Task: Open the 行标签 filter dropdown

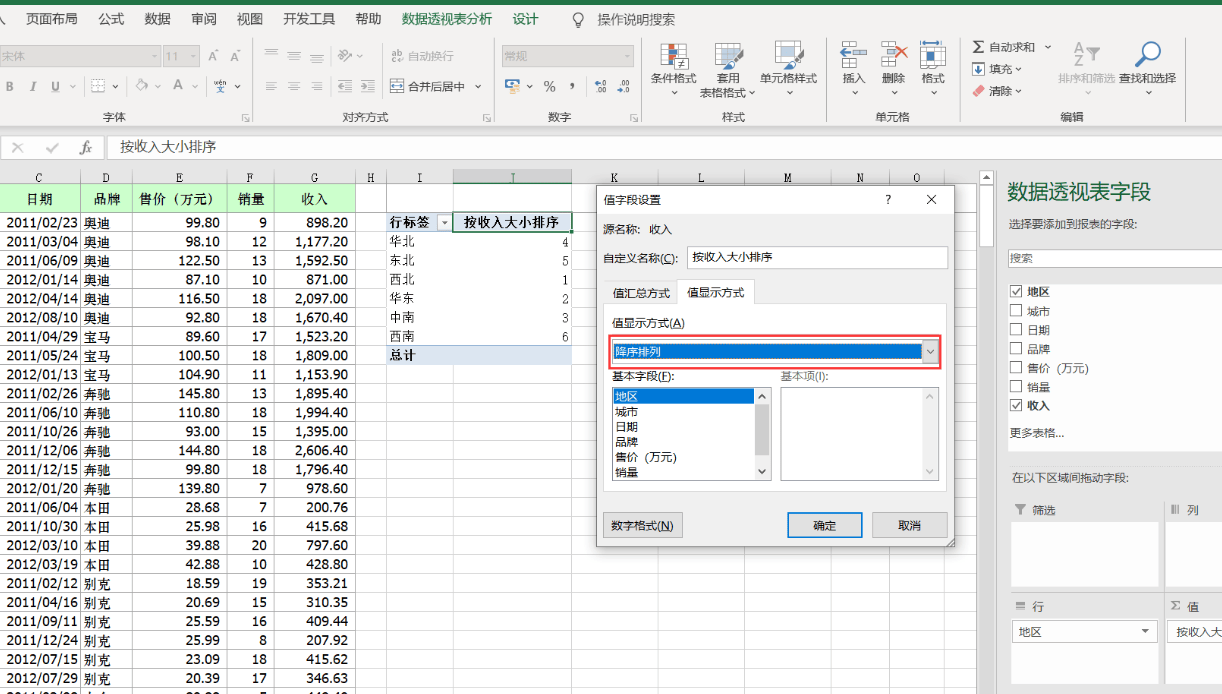Action: [444, 223]
